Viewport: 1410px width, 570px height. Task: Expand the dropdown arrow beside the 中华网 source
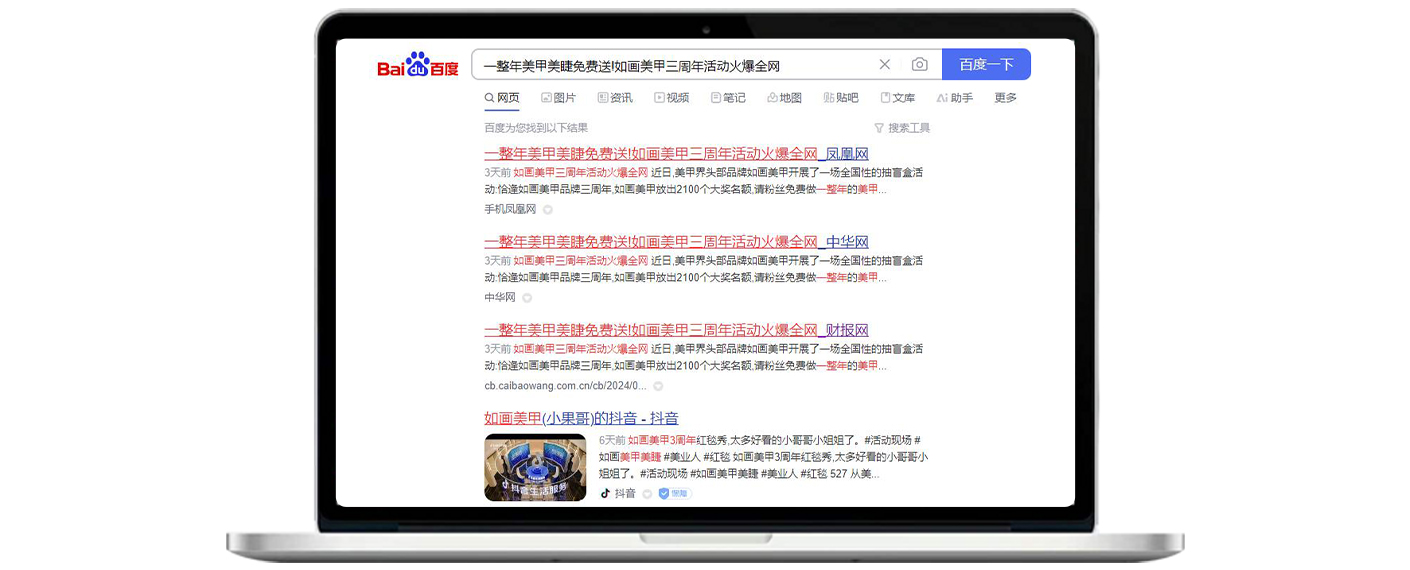(527, 298)
